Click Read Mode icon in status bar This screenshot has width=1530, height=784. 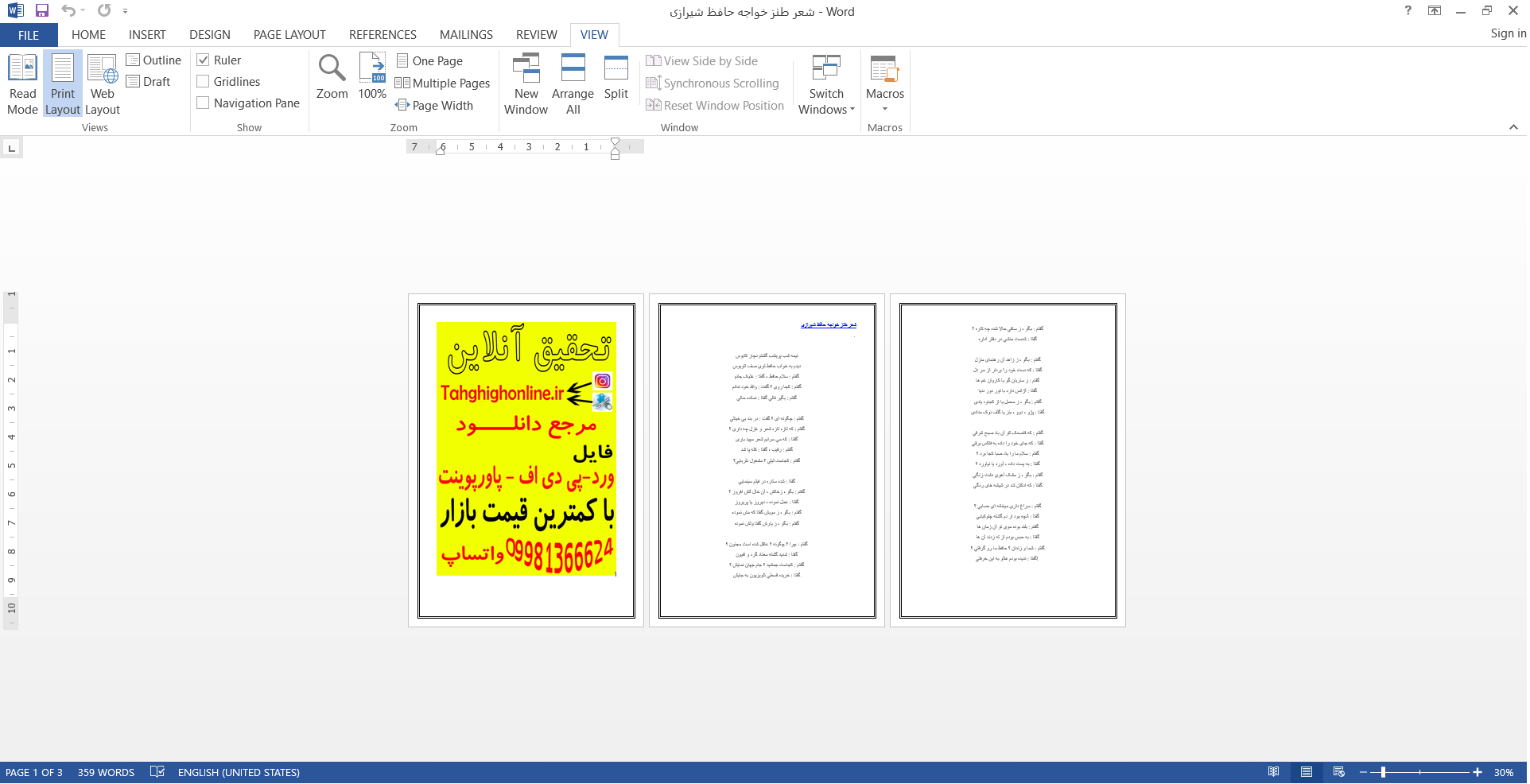tap(1274, 772)
